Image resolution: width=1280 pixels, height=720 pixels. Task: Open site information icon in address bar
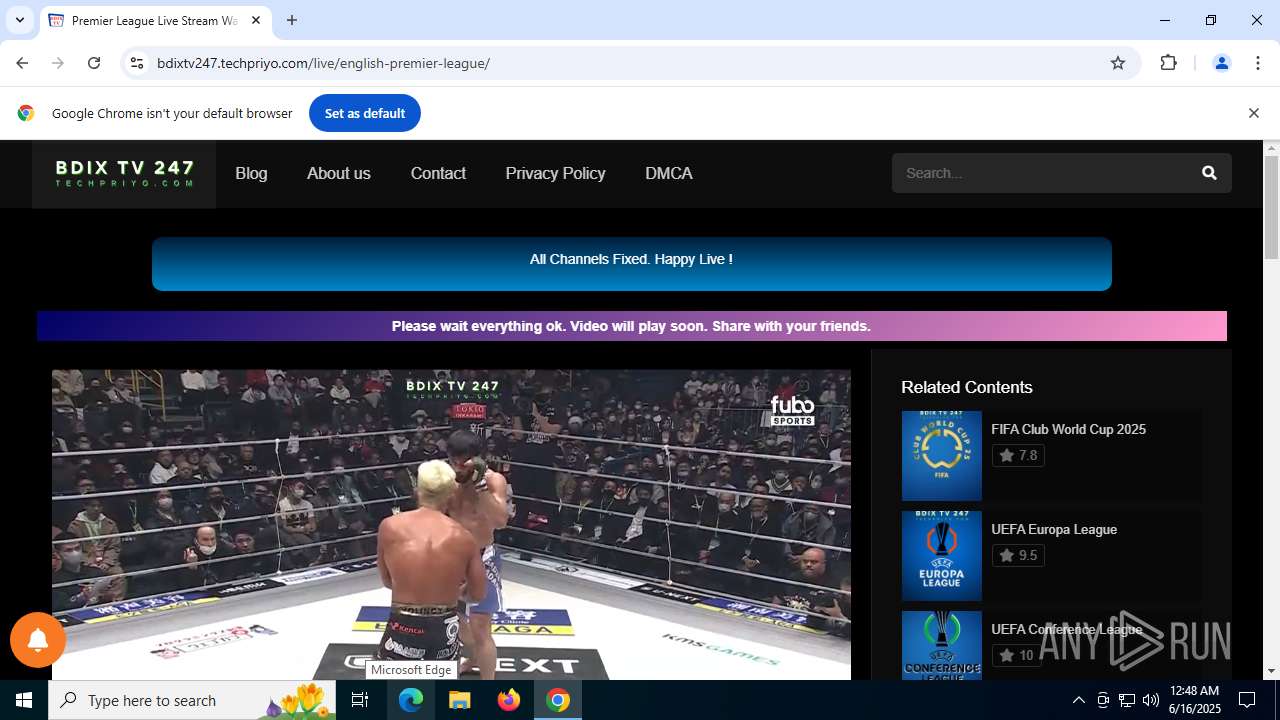[137, 63]
